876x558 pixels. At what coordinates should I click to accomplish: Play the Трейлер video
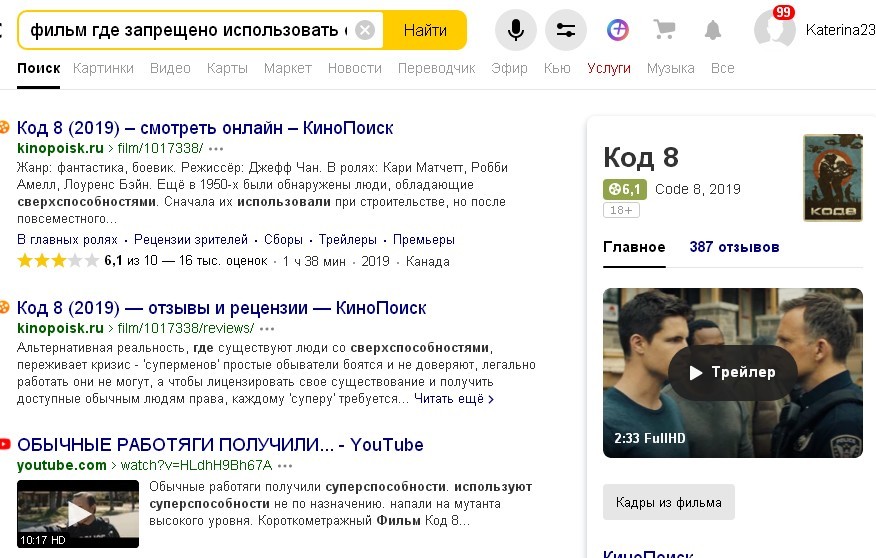(732, 373)
